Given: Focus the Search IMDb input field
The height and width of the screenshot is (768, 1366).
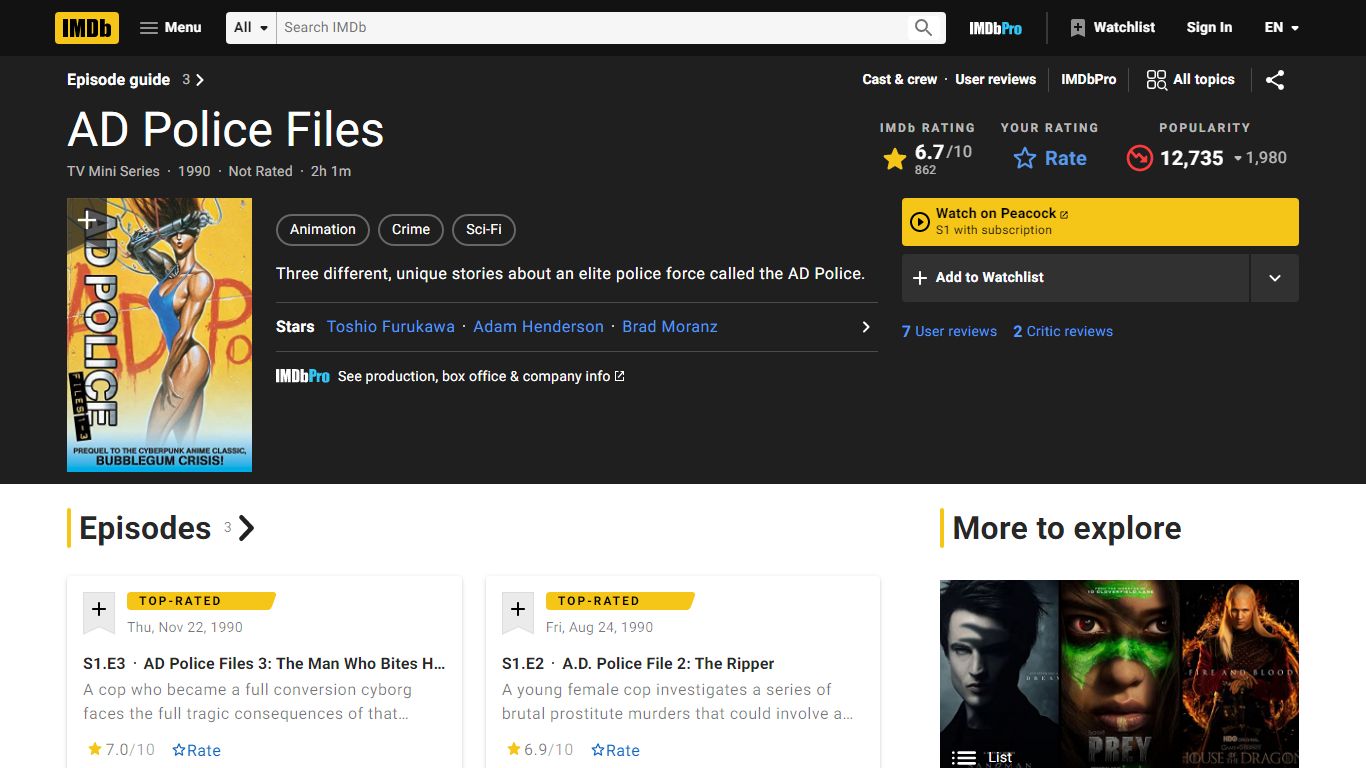Looking at the screenshot, I should [590, 28].
